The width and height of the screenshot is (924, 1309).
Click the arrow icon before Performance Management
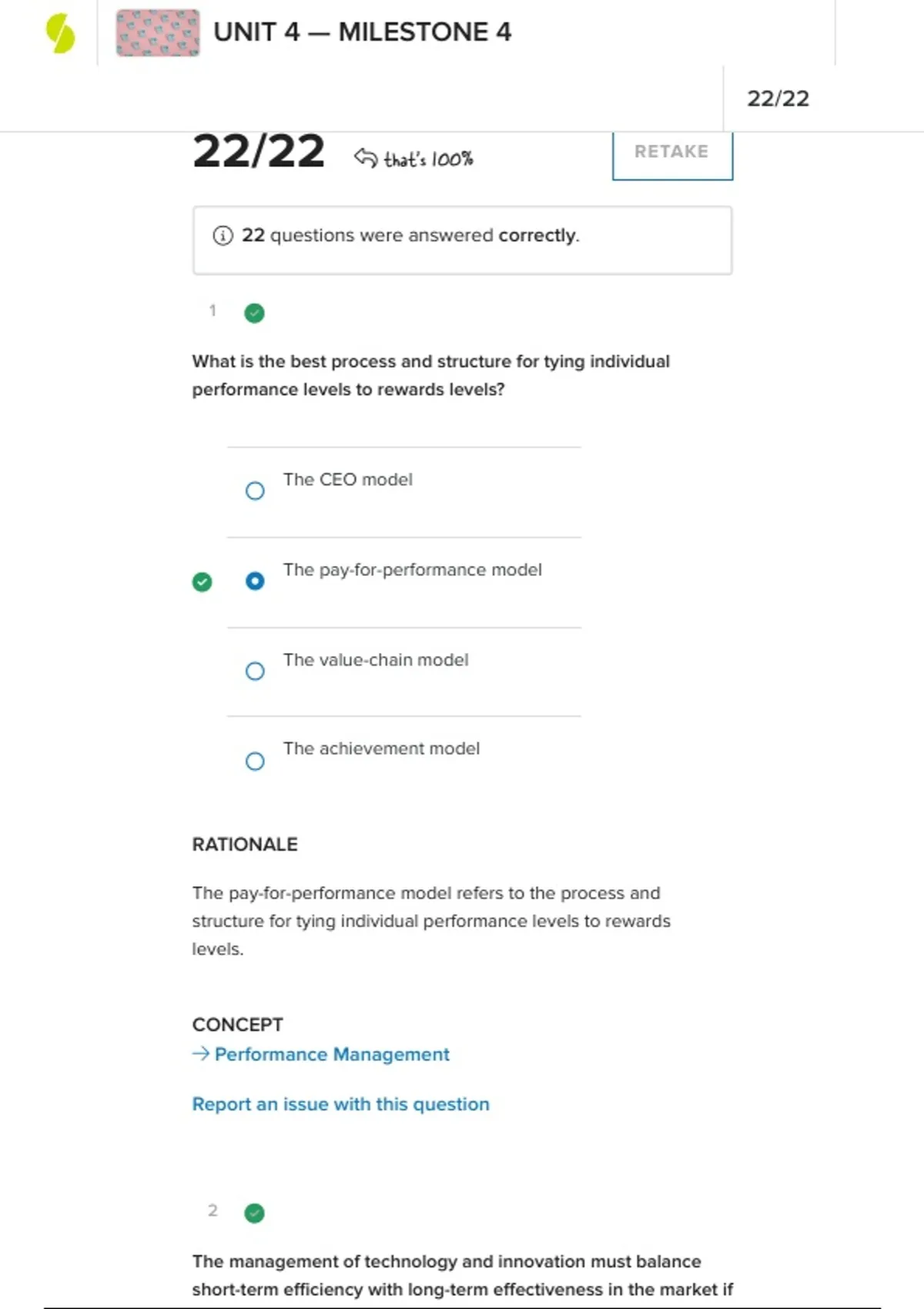(x=201, y=1053)
